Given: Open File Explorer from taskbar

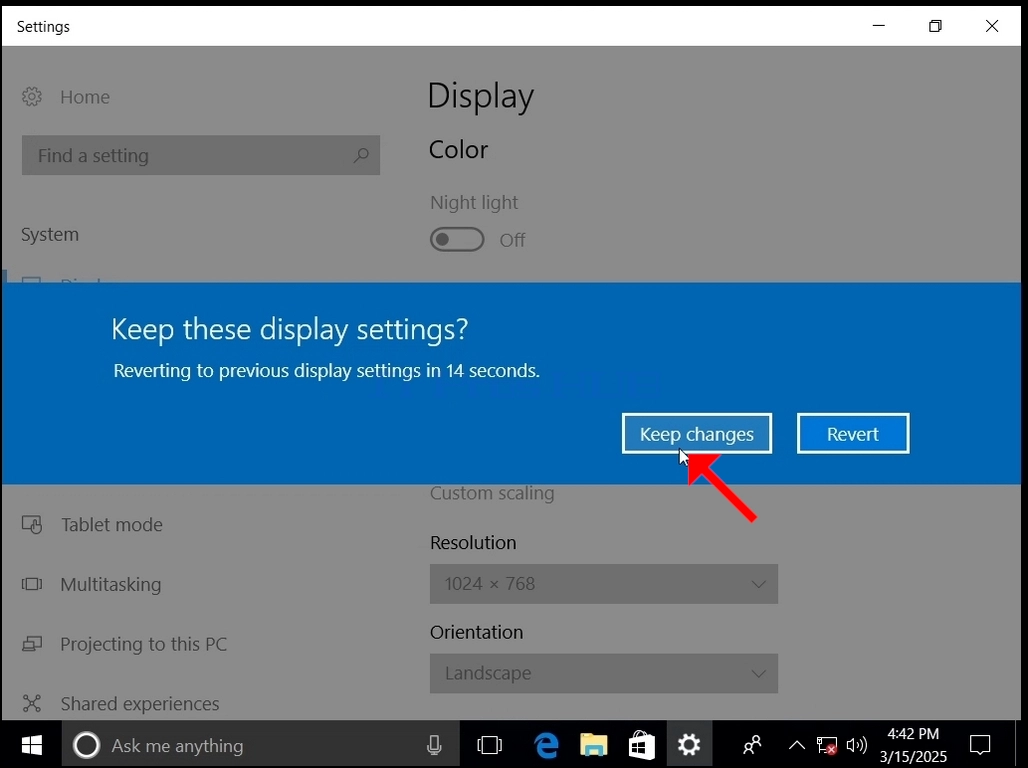Looking at the screenshot, I should click(594, 745).
